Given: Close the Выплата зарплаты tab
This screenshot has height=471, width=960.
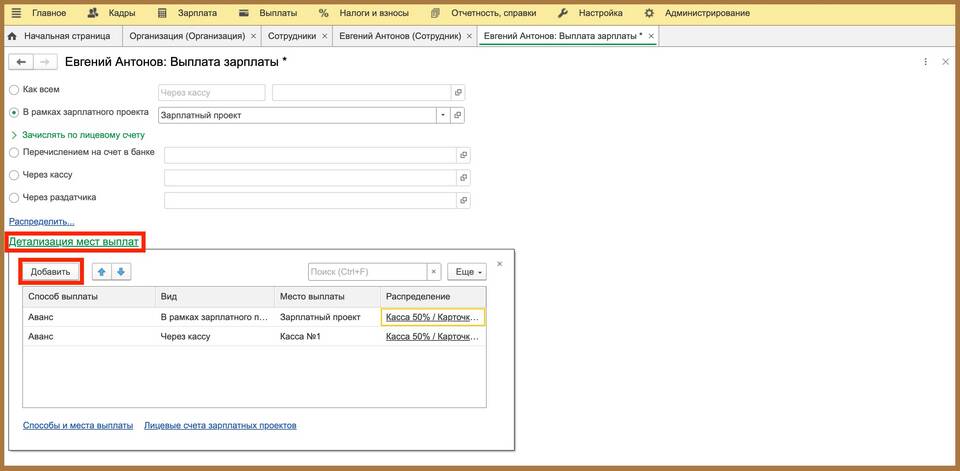Looking at the screenshot, I should [651, 36].
